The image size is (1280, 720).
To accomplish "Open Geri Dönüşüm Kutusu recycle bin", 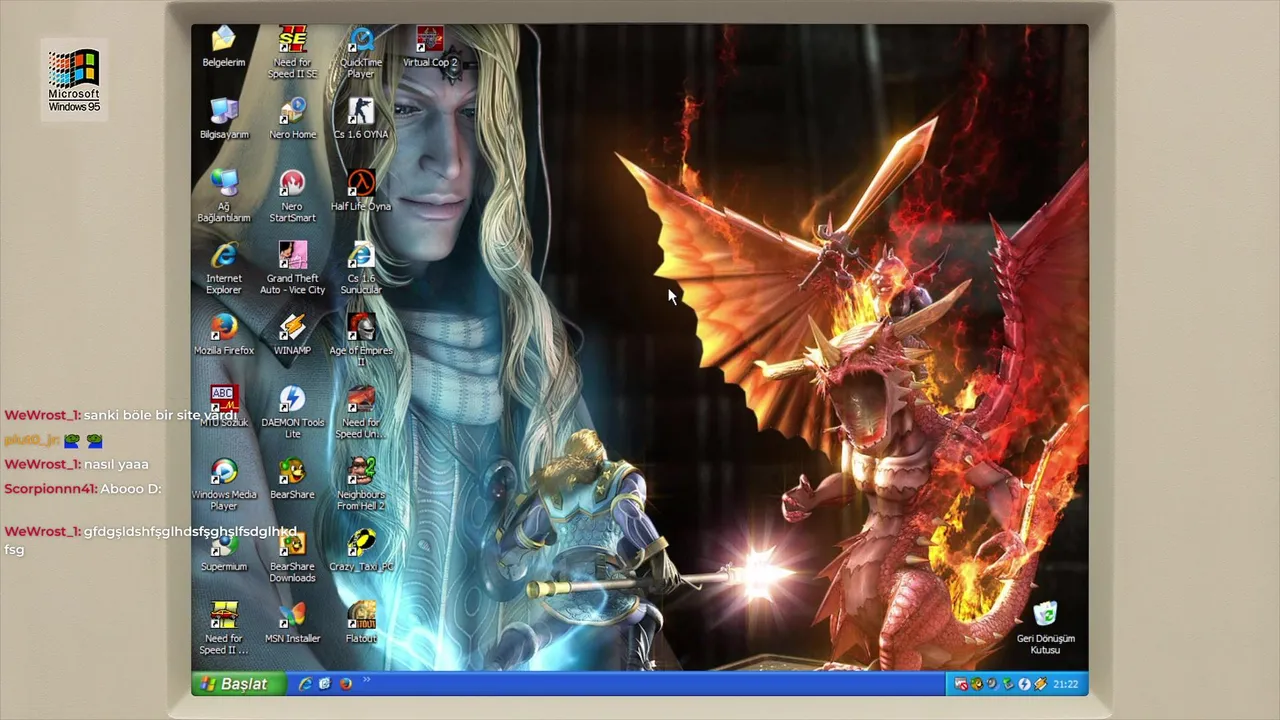I will click(1045, 628).
